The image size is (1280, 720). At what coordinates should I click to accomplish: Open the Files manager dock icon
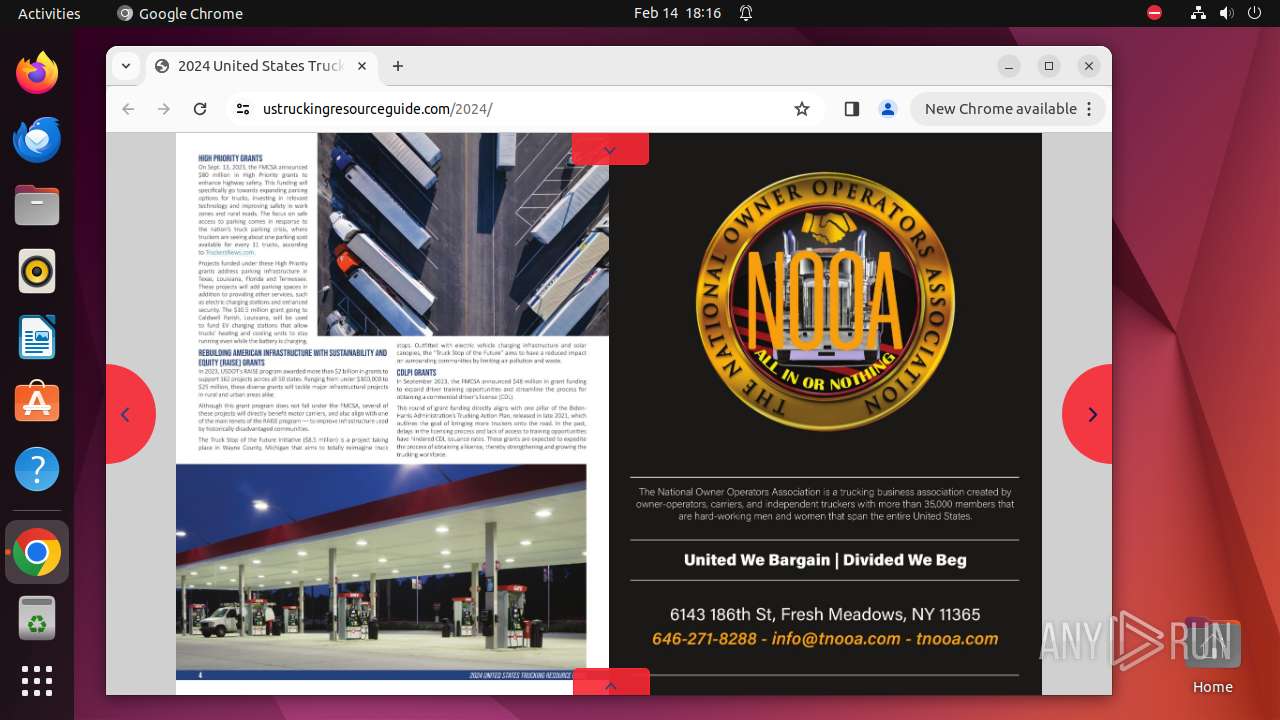pos(37,205)
